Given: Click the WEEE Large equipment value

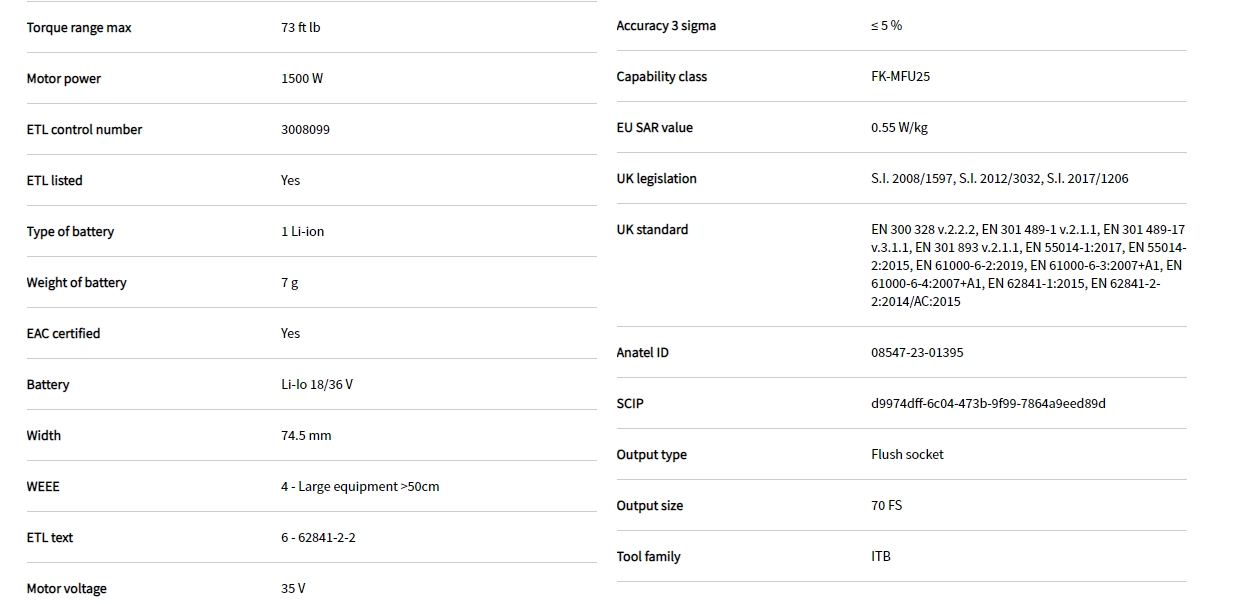Looking at the screenshot, I should [x=360, y=487].
